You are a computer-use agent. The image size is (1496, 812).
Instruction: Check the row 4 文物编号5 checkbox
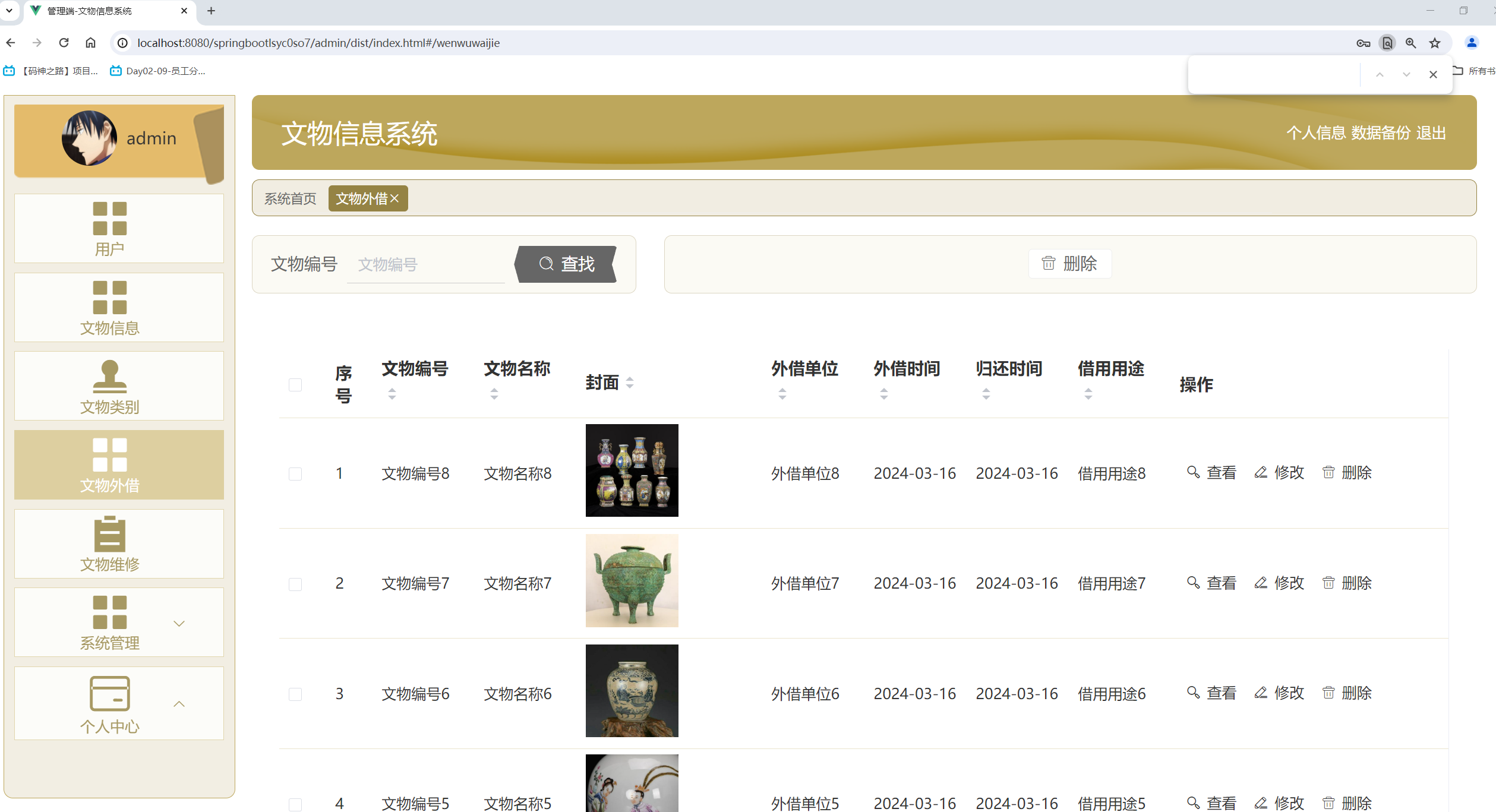[295, 804]
